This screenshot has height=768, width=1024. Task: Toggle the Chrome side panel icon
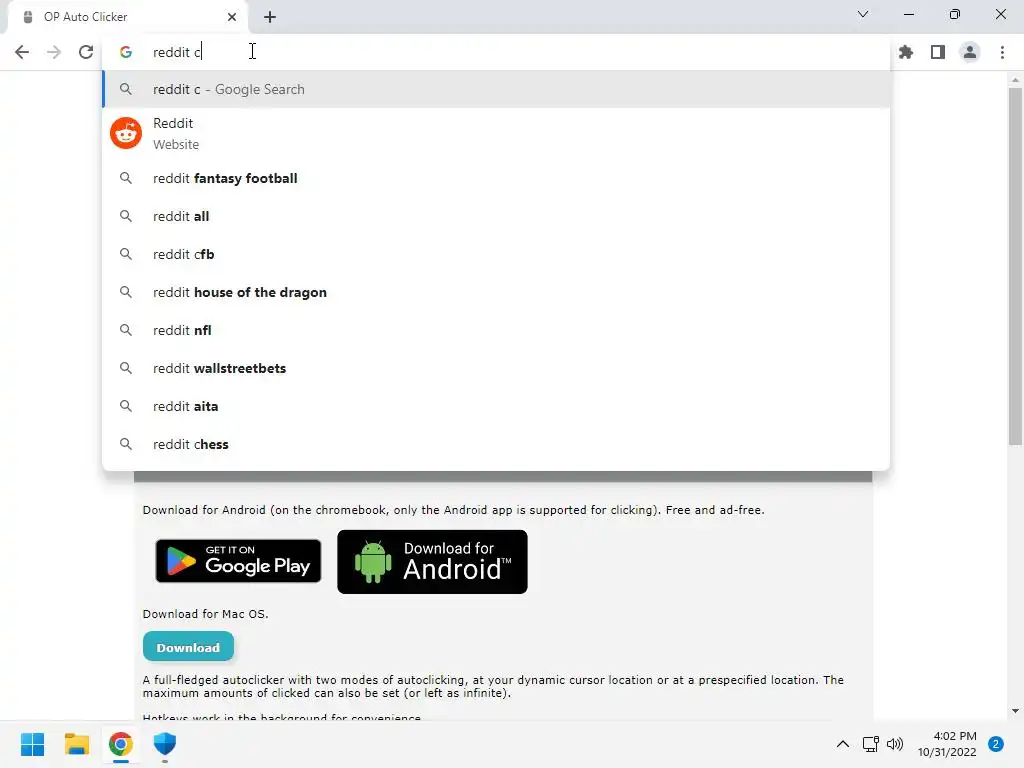click(938, 52)
